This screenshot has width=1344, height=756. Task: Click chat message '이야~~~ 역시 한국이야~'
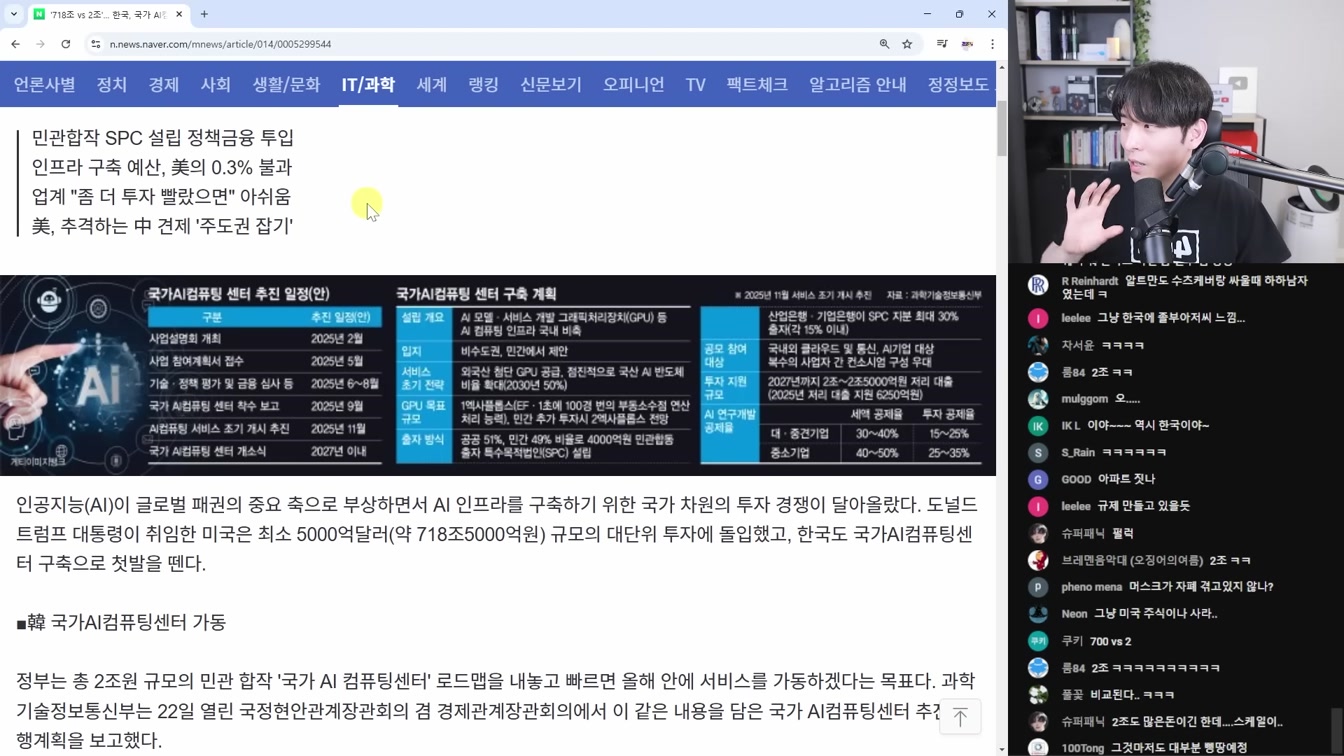[x=1148, y=426]
